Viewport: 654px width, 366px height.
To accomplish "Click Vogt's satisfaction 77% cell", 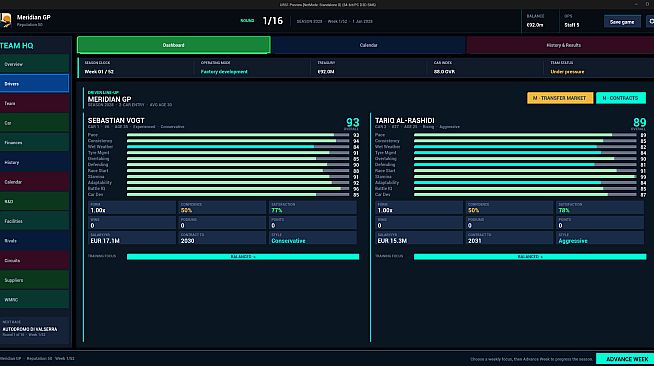I will point(312,208).
